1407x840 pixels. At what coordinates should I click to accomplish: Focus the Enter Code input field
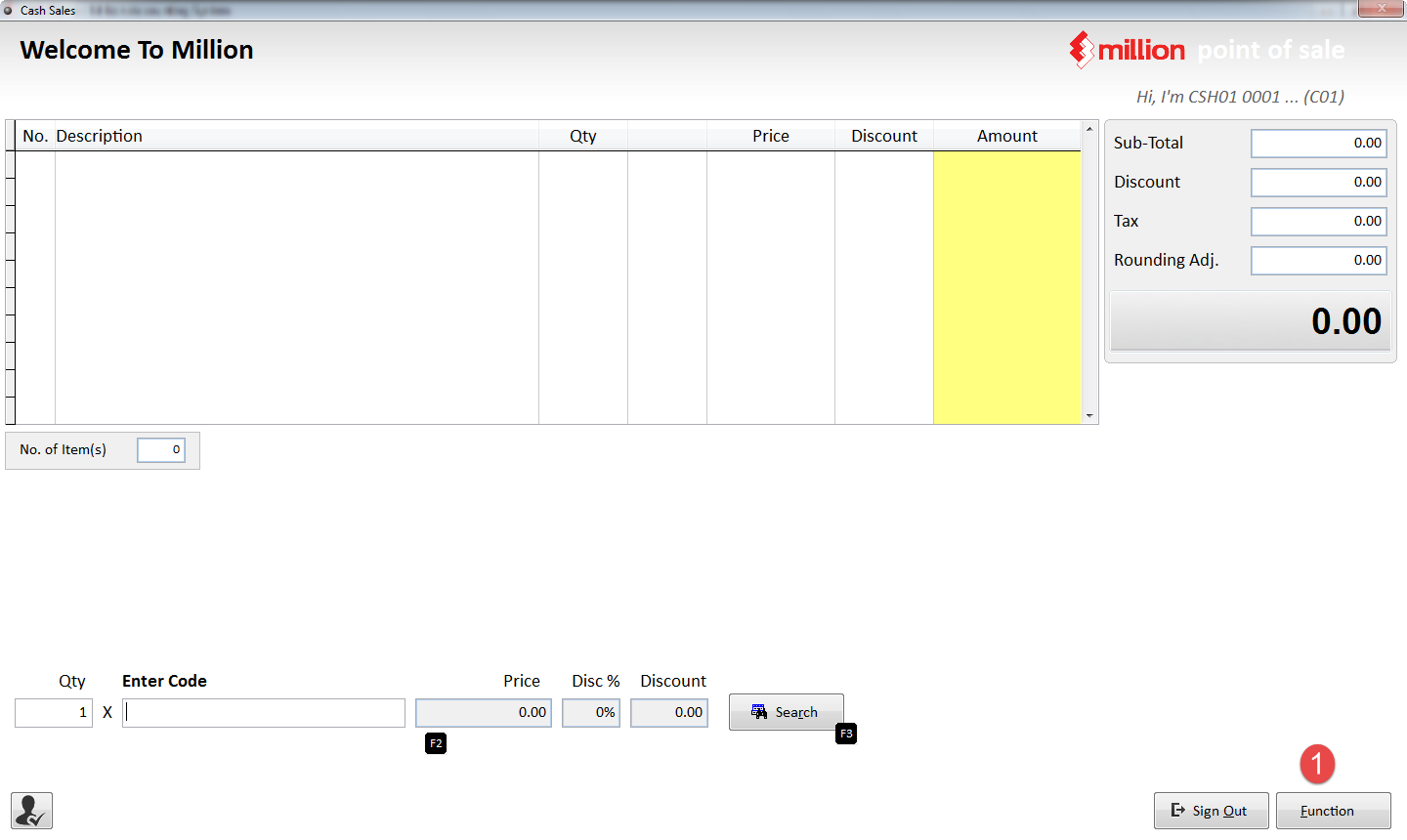(264, 712)
